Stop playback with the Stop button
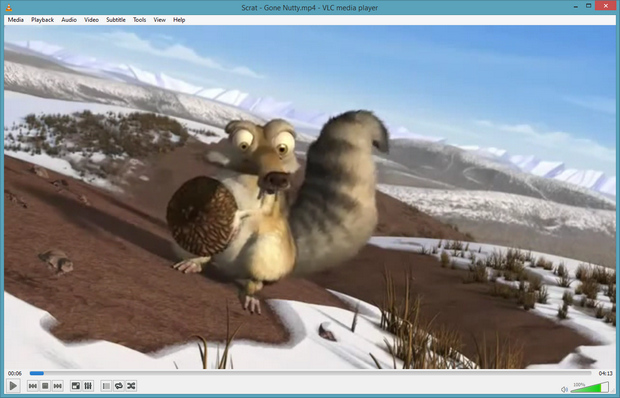This screenshot has height=398, width=620. pyautogui.click(x=45, y=386)
